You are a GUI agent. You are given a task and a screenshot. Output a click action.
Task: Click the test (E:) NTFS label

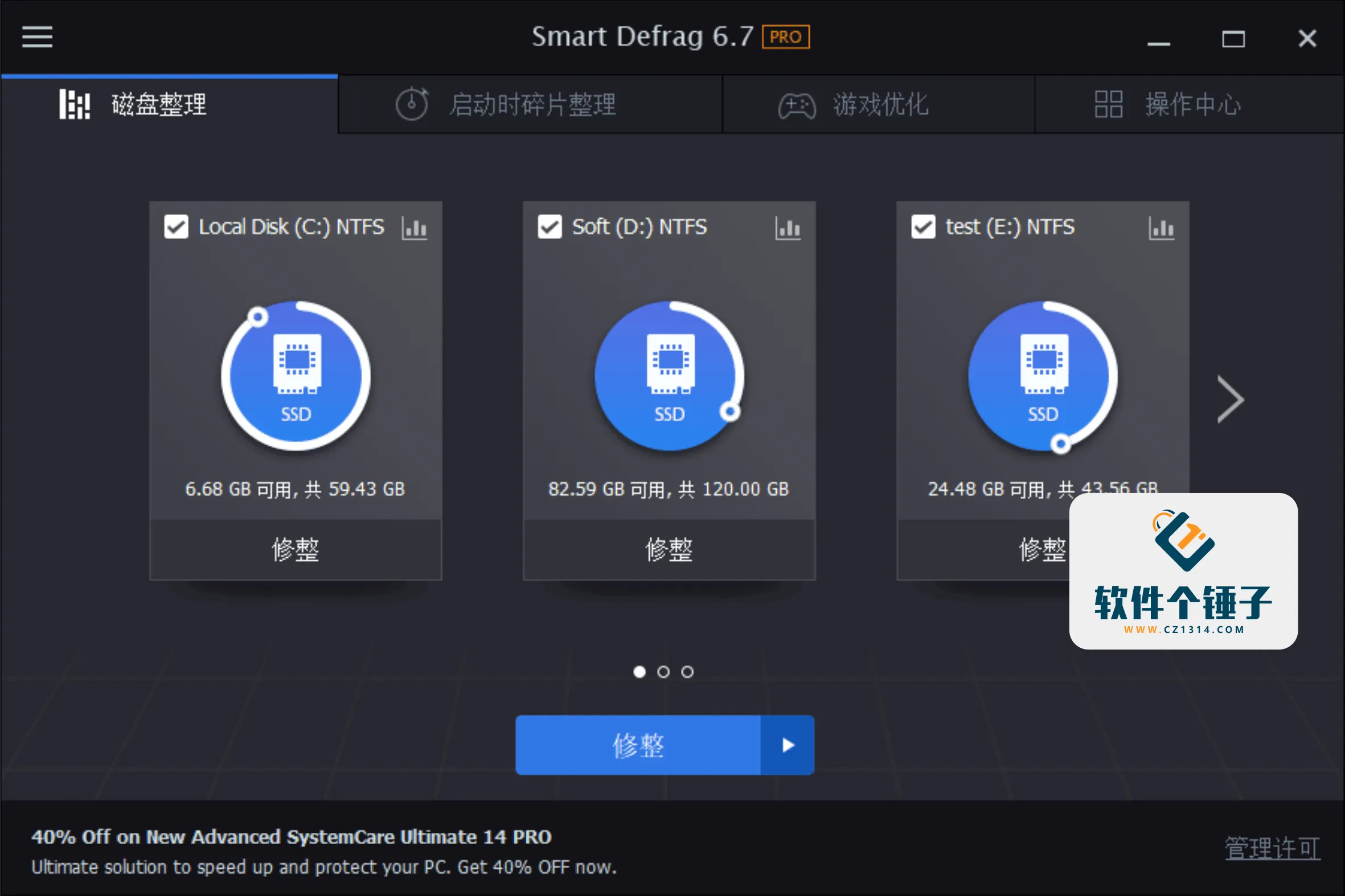click(x=1010, y=227)
